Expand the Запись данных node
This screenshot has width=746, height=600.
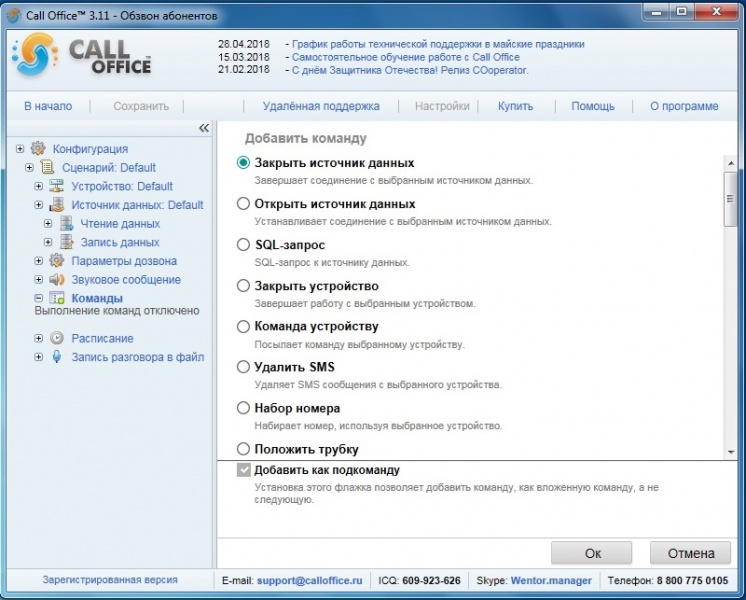coord(48,242)
